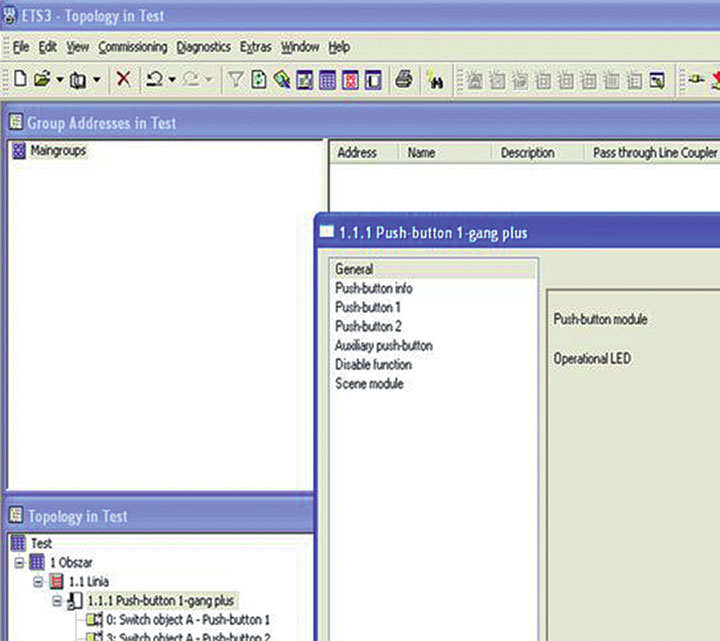The width and height of the screenshot is (720, 641).
Task: Open a project using the folder icon
Action: [42, 79]
